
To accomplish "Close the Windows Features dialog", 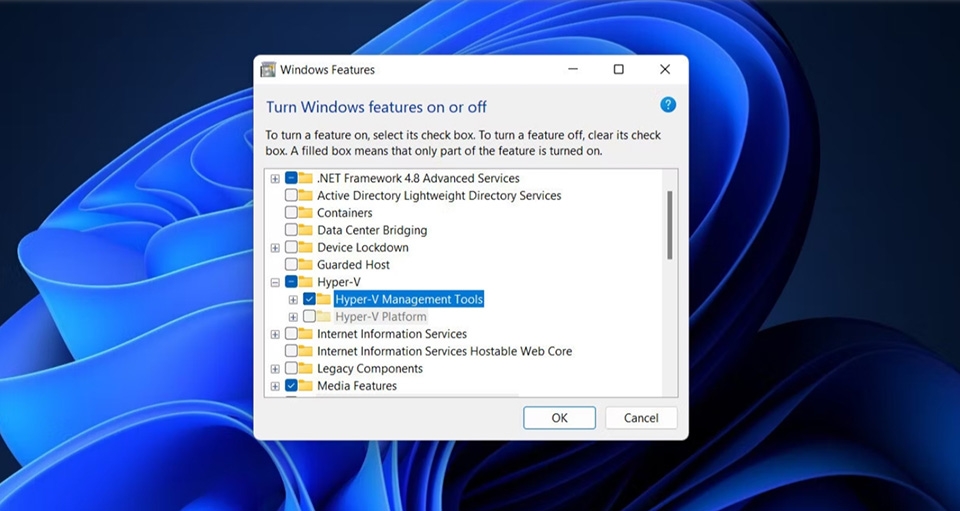I will coord(665,70).
